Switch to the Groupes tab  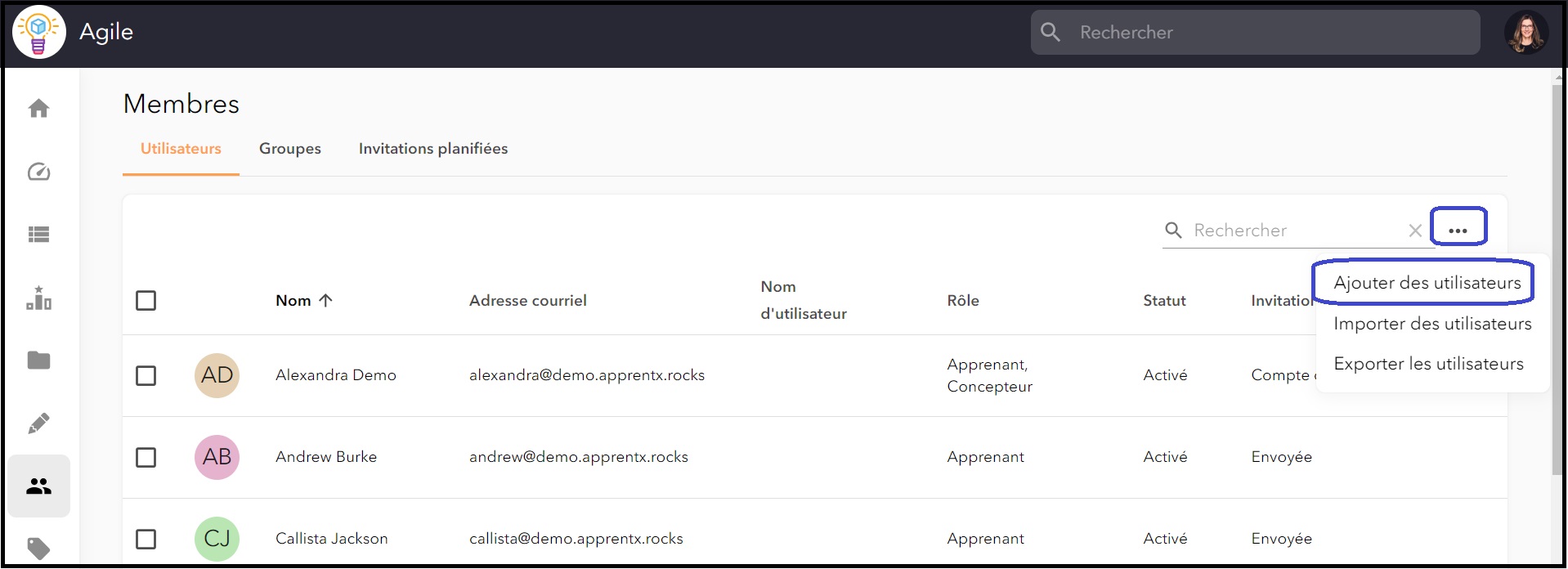click(x=290, y=149)
